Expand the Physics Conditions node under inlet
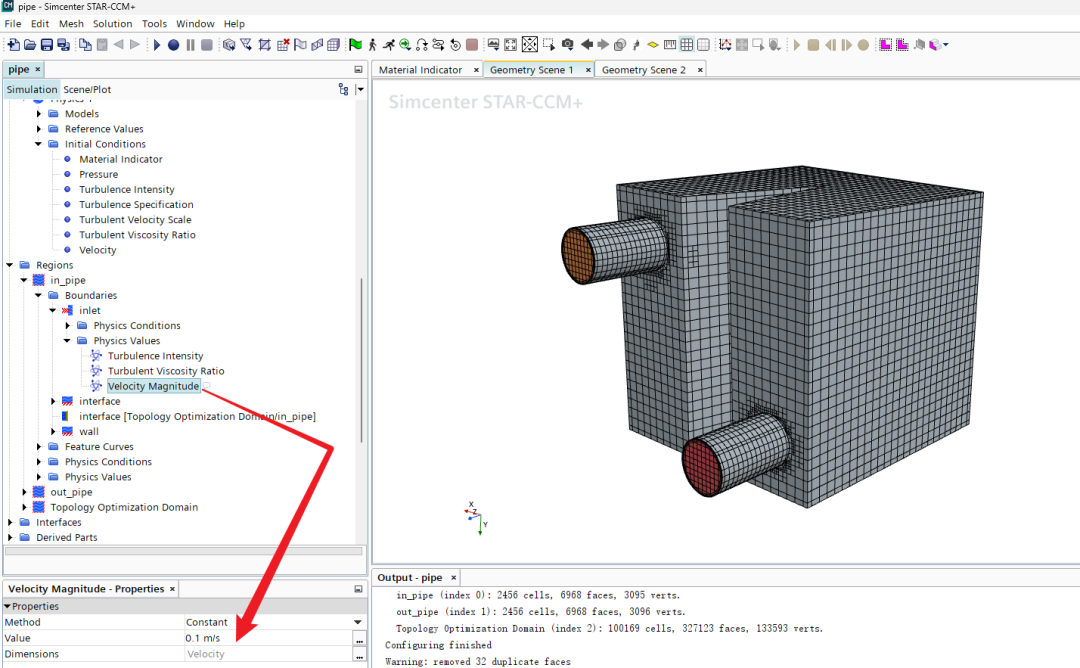Image resolution: width=1080 pixels, height=668 pixels. pyautogui.click(x=68, y=326)
